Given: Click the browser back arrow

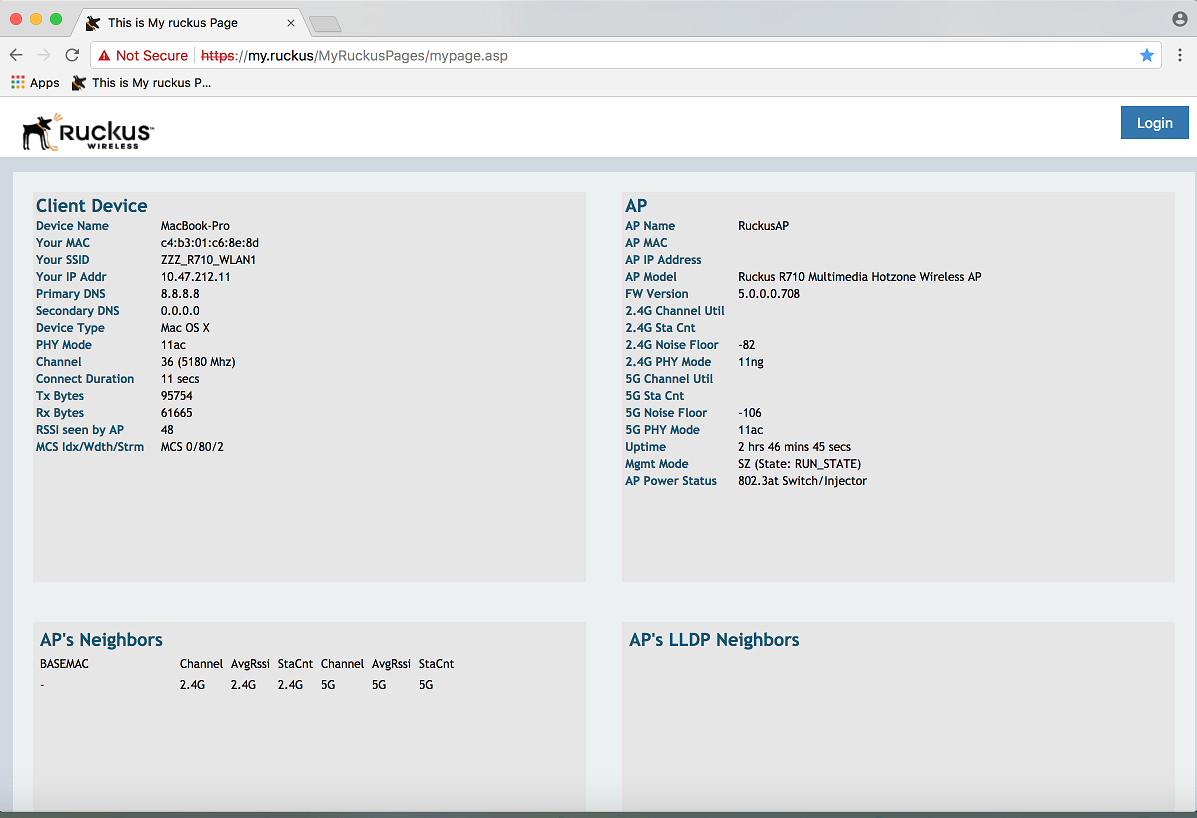Looking at the screenshot, I should tap(17, 56).
